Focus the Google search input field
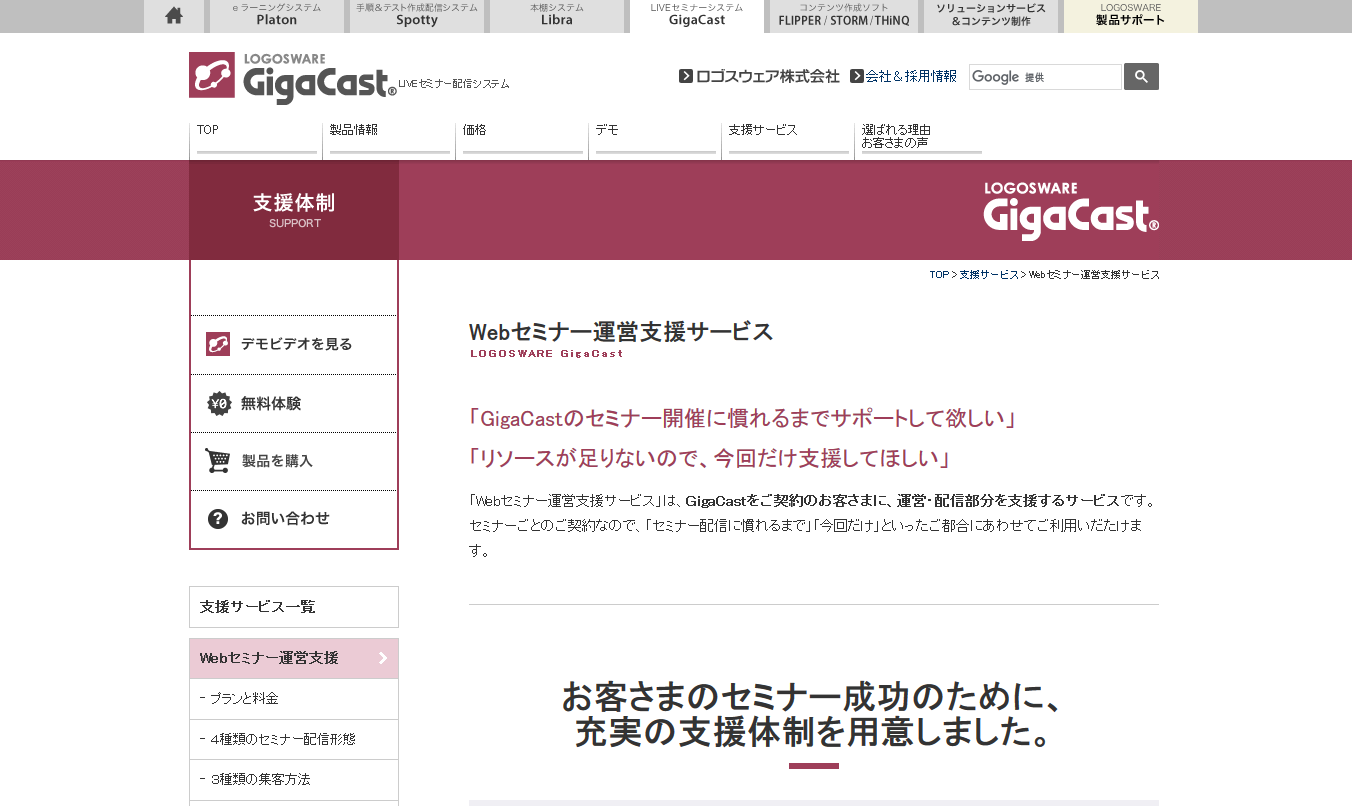Screen dimensions: 1352x806 [x=1045, y=77]
